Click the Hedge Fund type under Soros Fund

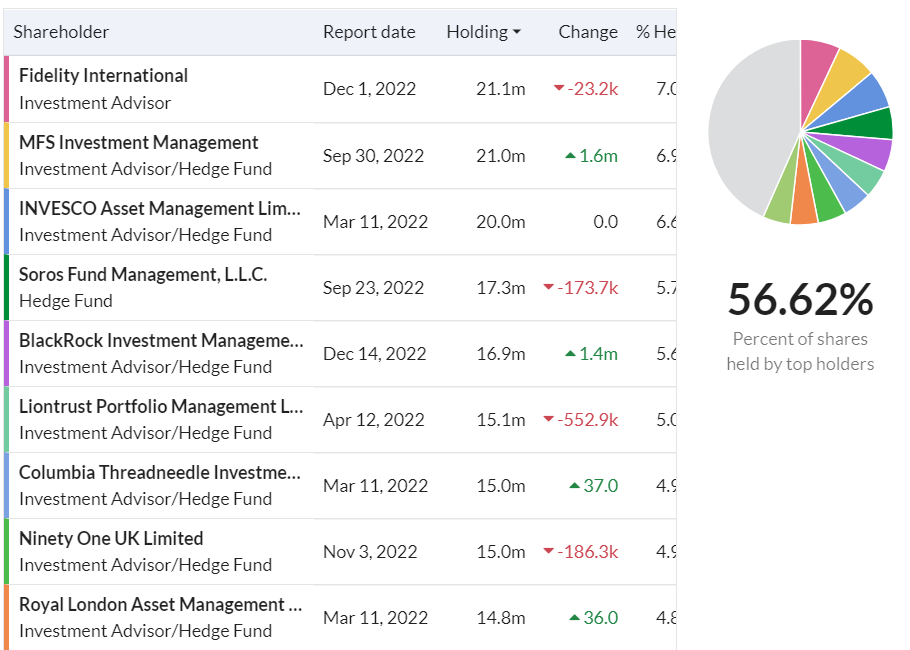(x=66, y=301)
